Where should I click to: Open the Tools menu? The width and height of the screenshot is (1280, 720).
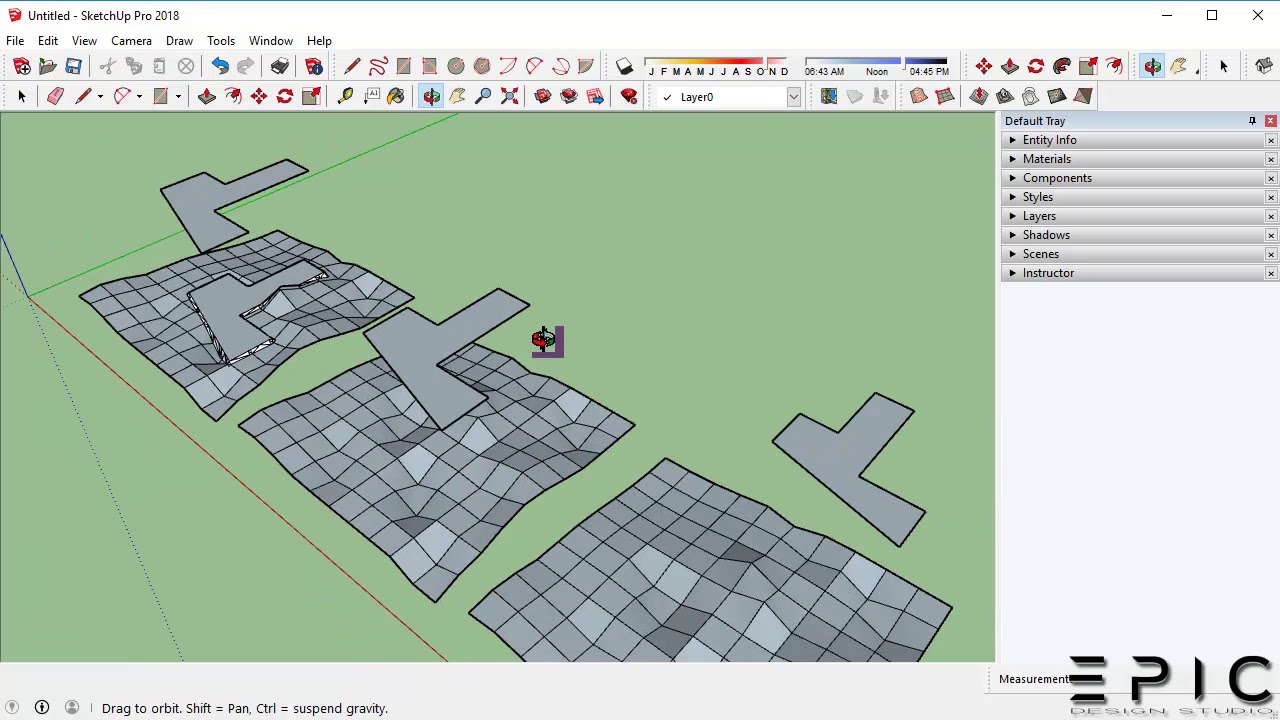coord(221,41)
